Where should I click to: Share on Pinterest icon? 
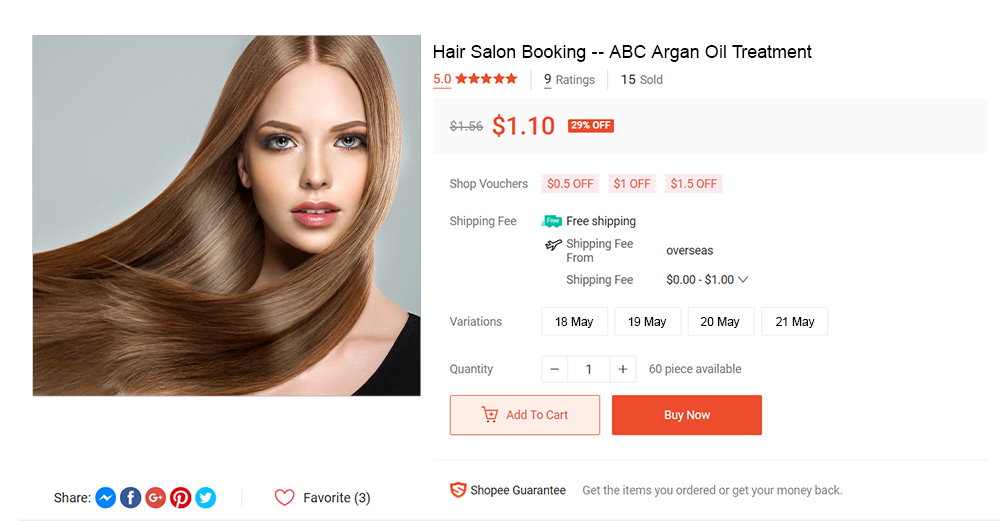180,497
